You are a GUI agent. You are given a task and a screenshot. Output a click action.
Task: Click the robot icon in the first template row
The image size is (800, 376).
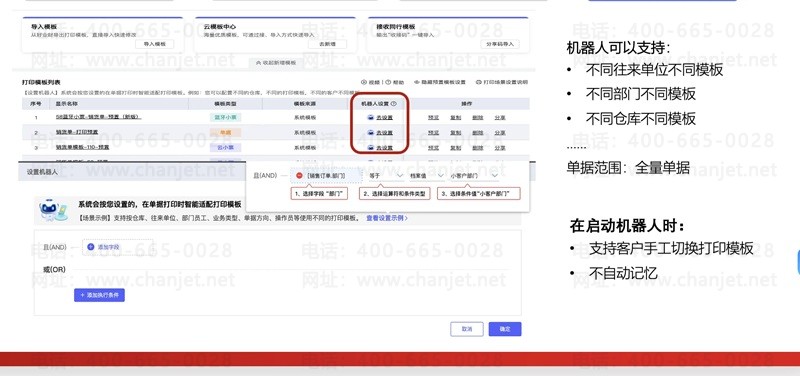point(370,117)
